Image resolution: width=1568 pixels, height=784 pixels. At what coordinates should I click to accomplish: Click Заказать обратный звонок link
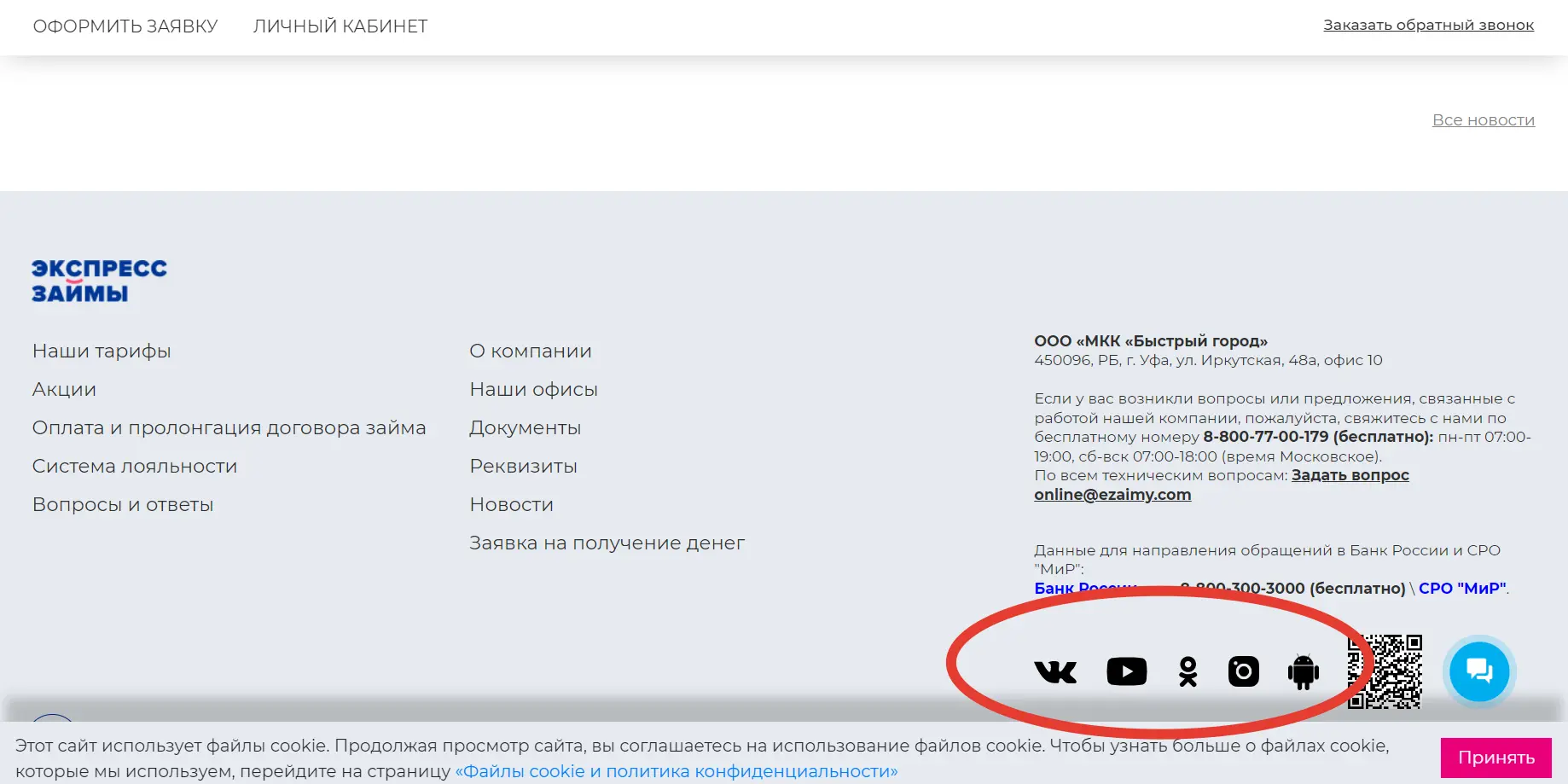tap(1429, 25)
